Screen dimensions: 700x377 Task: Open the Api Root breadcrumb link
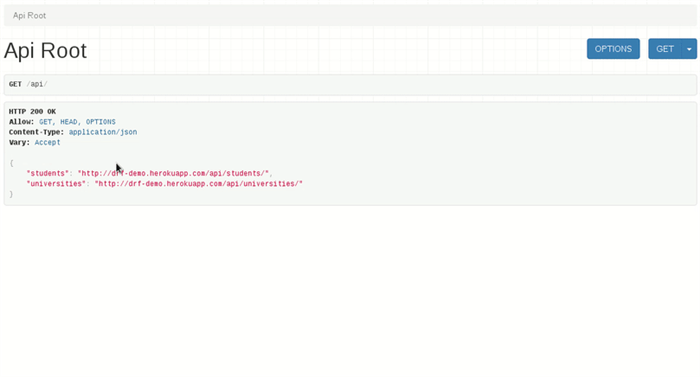[x=29, y=16]
